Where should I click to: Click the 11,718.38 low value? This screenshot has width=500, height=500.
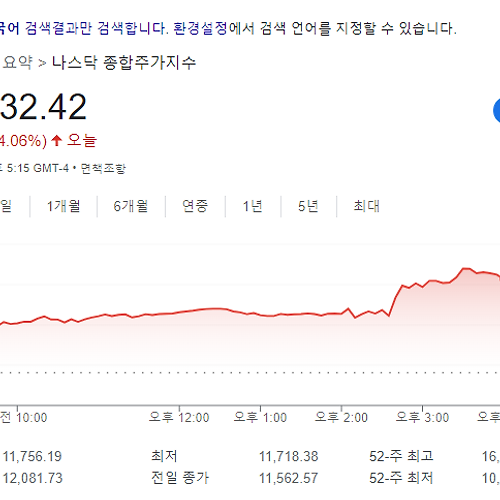[x=289, y=456]
